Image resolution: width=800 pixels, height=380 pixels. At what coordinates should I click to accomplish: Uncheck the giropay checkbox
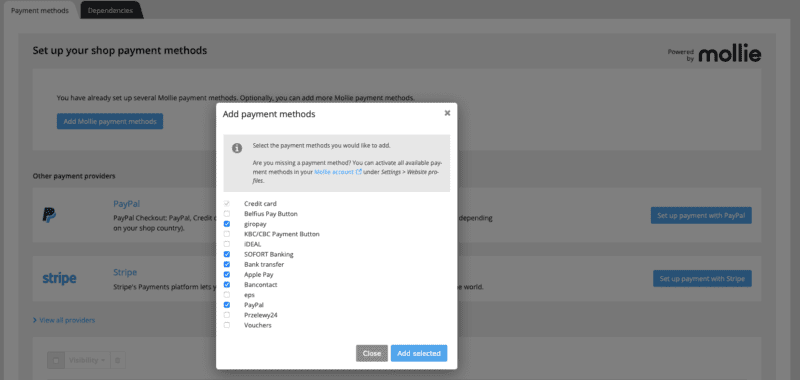tap(227, 224)
